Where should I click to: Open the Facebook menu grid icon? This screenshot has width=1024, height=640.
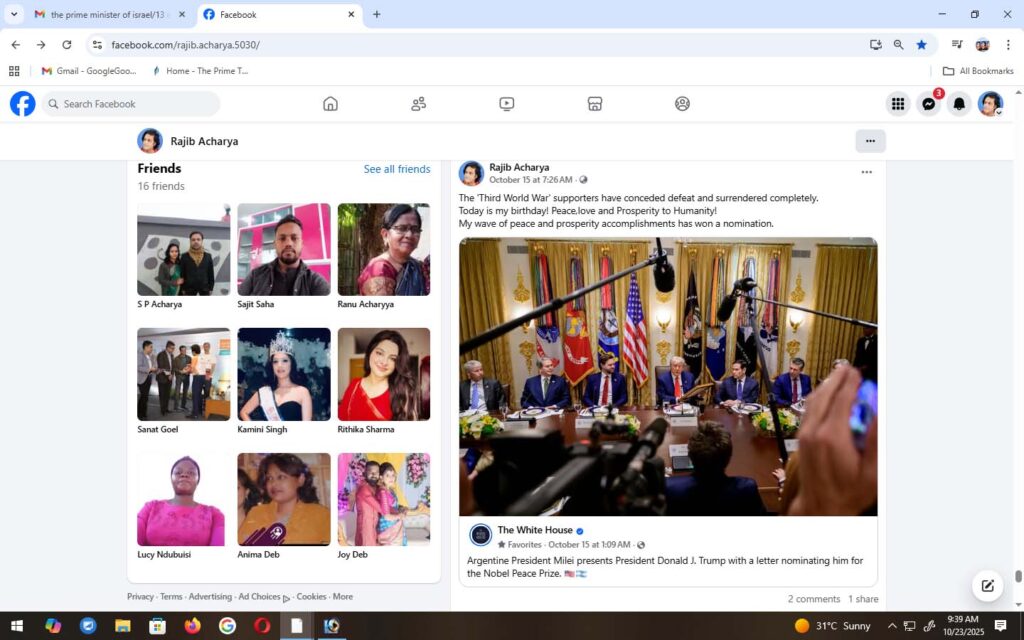pyautogui.click(x=898, y=104)
